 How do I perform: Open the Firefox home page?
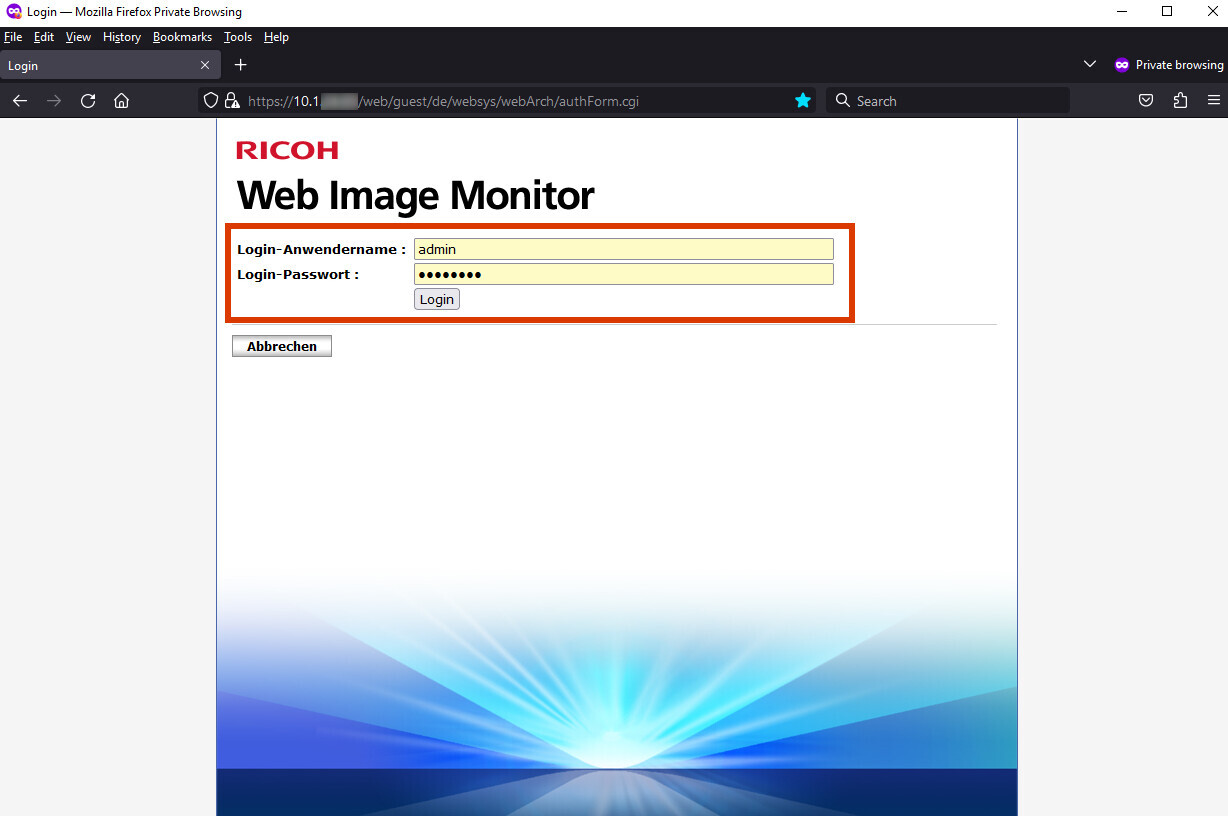point(122,101)
